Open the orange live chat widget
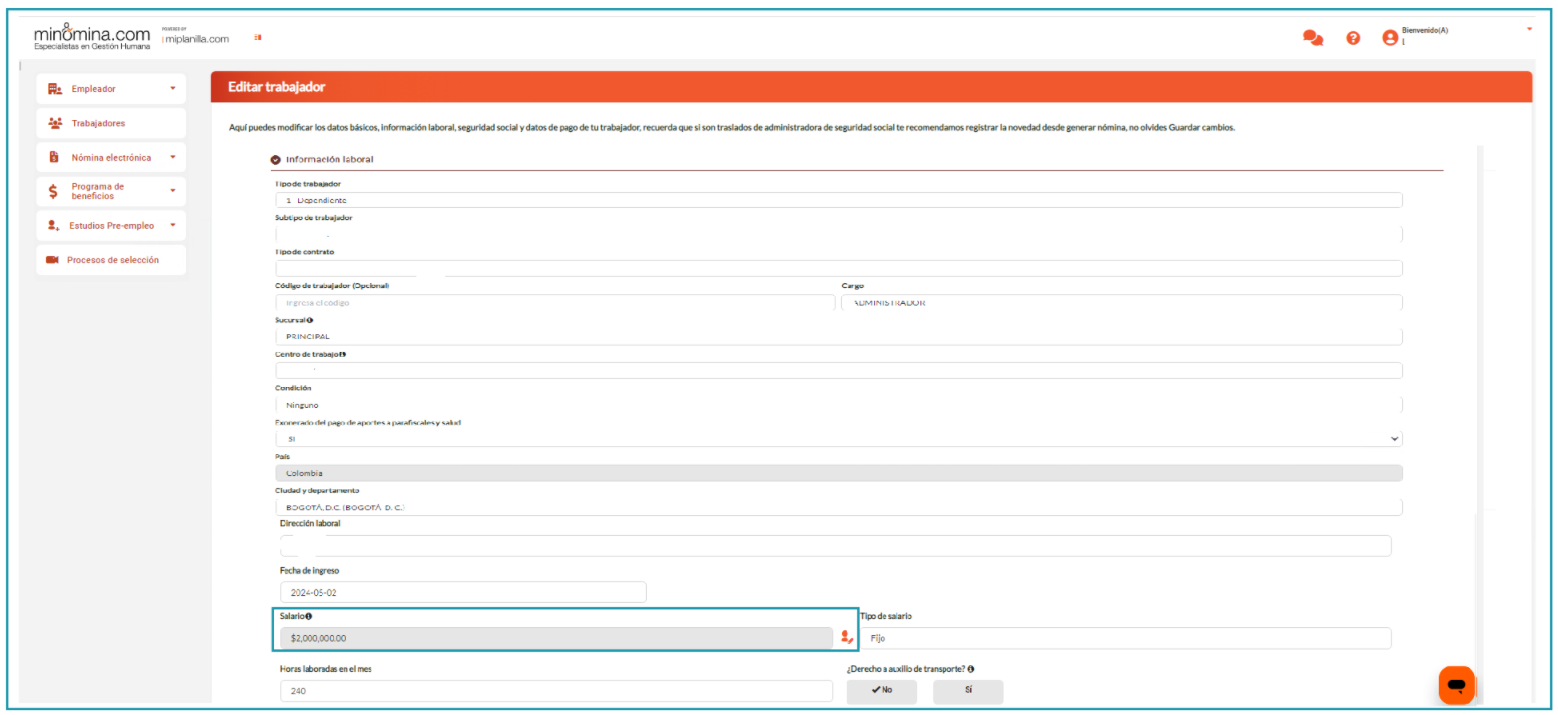The image size is (1558, 715). point(1456,685)
